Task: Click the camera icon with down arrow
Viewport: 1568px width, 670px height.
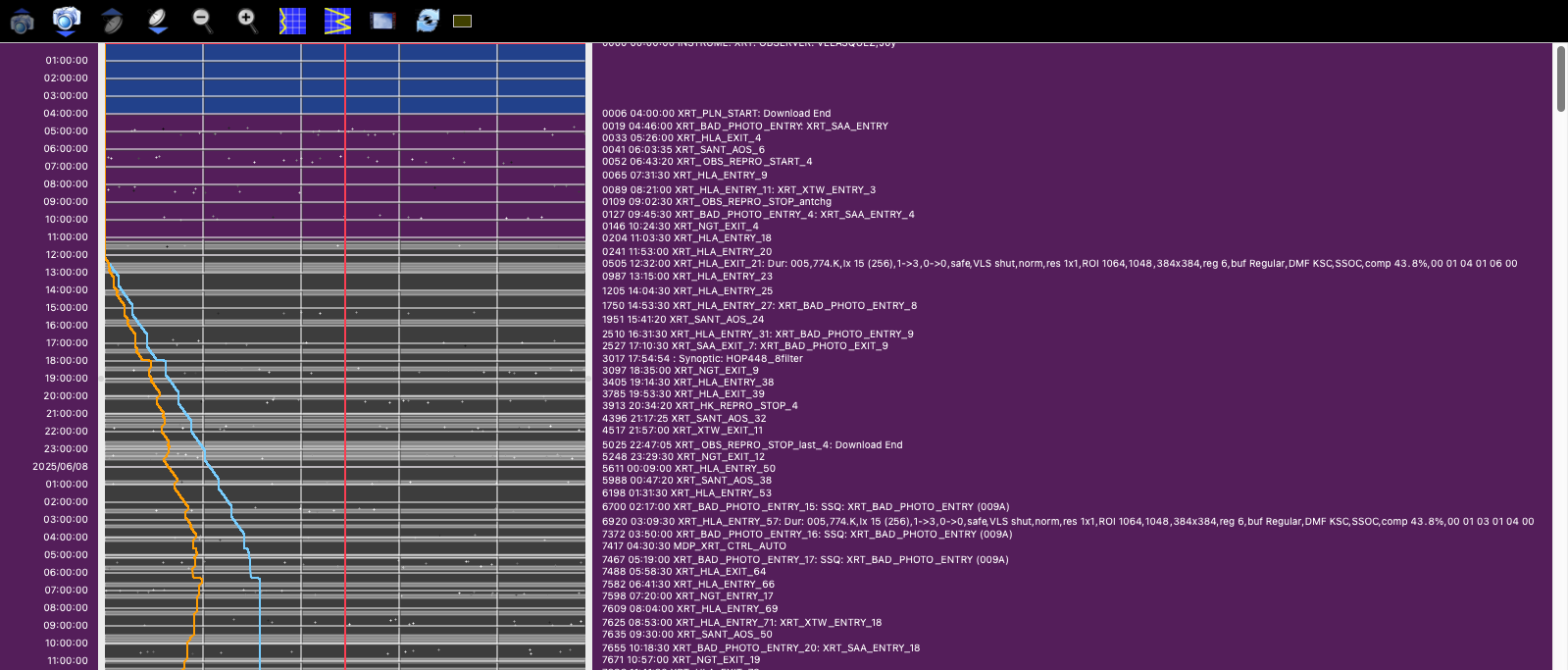Action: pyautogui.click(x=66, y=21)
